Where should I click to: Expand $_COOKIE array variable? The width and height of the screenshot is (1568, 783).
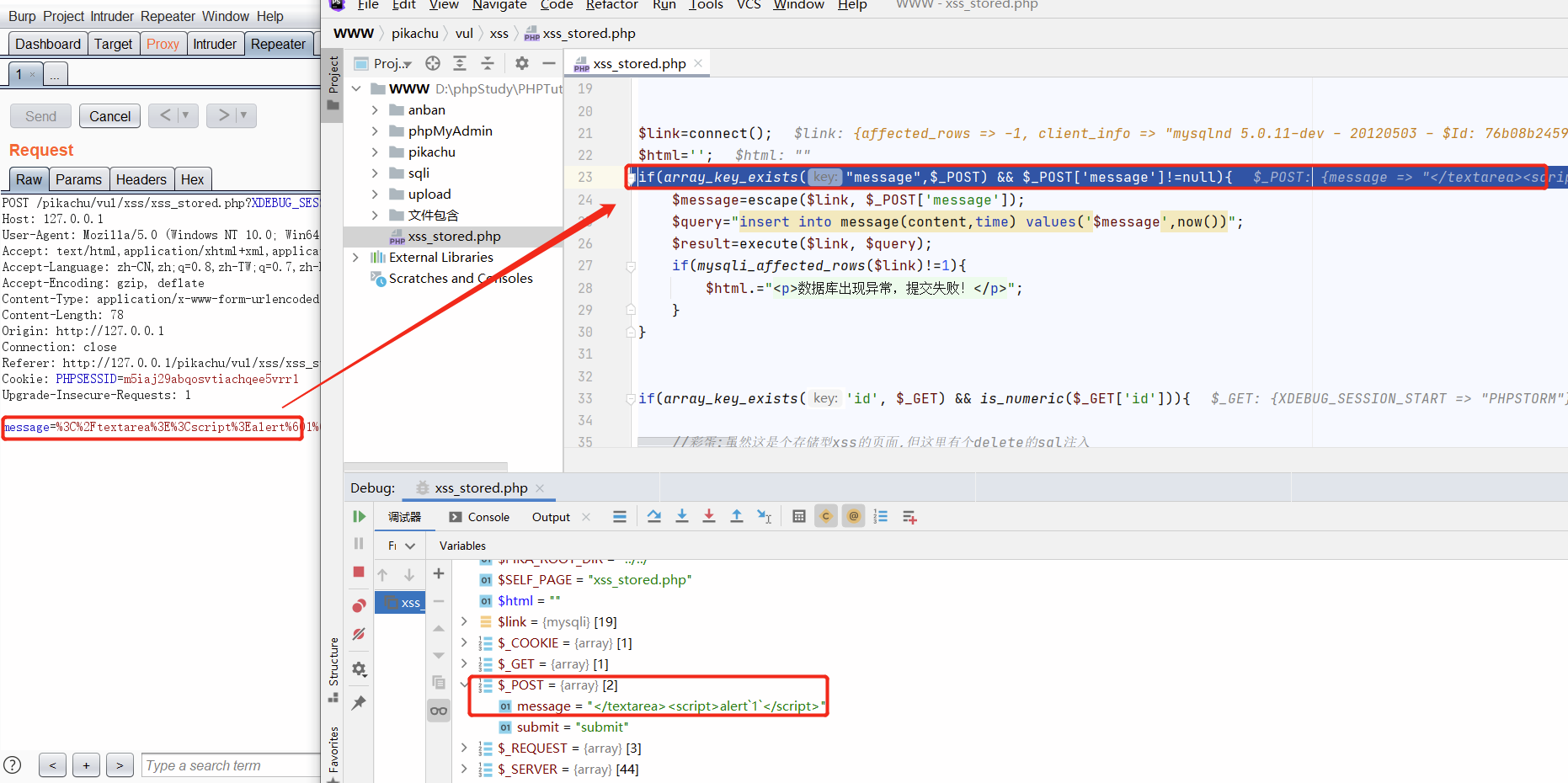pos(464,642)
